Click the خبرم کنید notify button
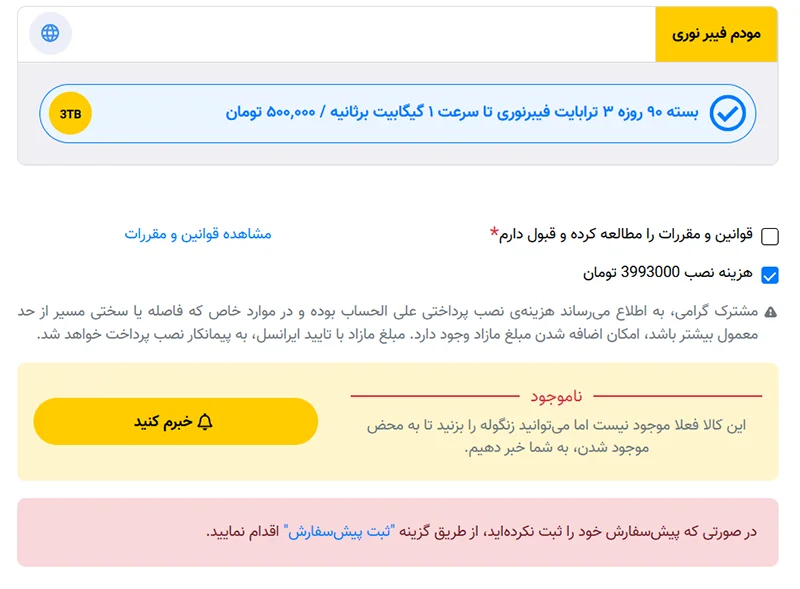Viewport: 800px width, 589px height. (176, 421)
